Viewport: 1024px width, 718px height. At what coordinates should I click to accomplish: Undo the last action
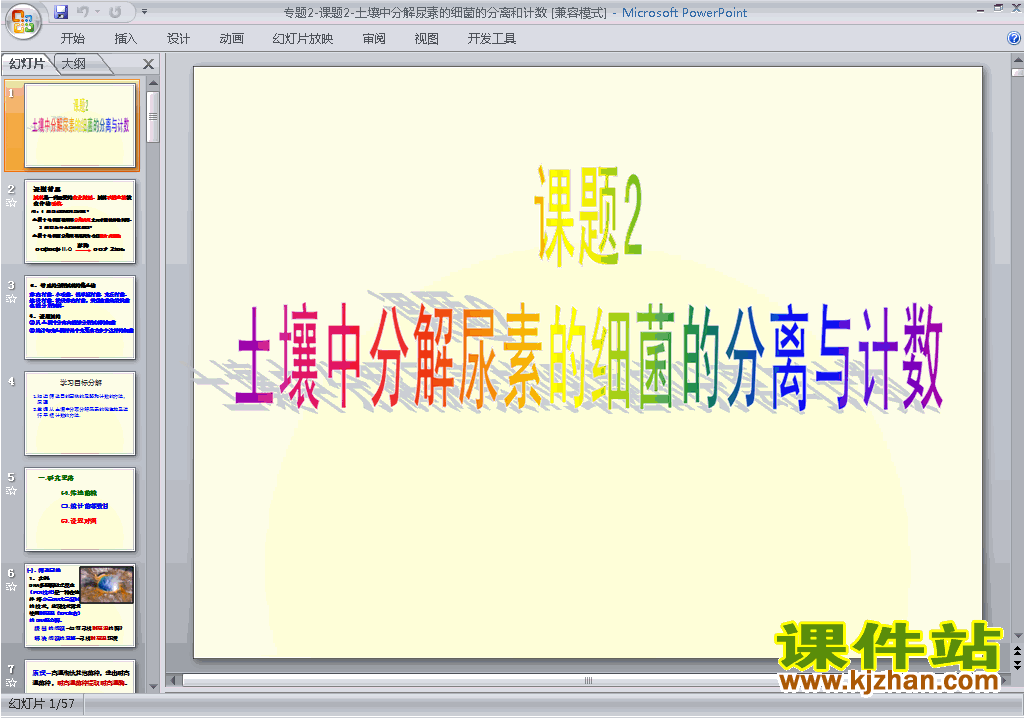tap(83, 12)
